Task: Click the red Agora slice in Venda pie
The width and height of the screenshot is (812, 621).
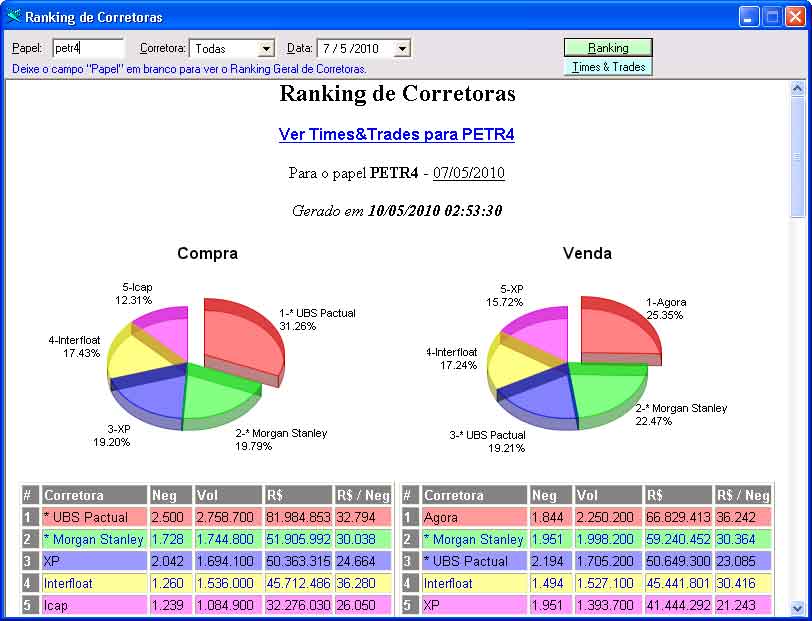Action: [x=615, y=330]
